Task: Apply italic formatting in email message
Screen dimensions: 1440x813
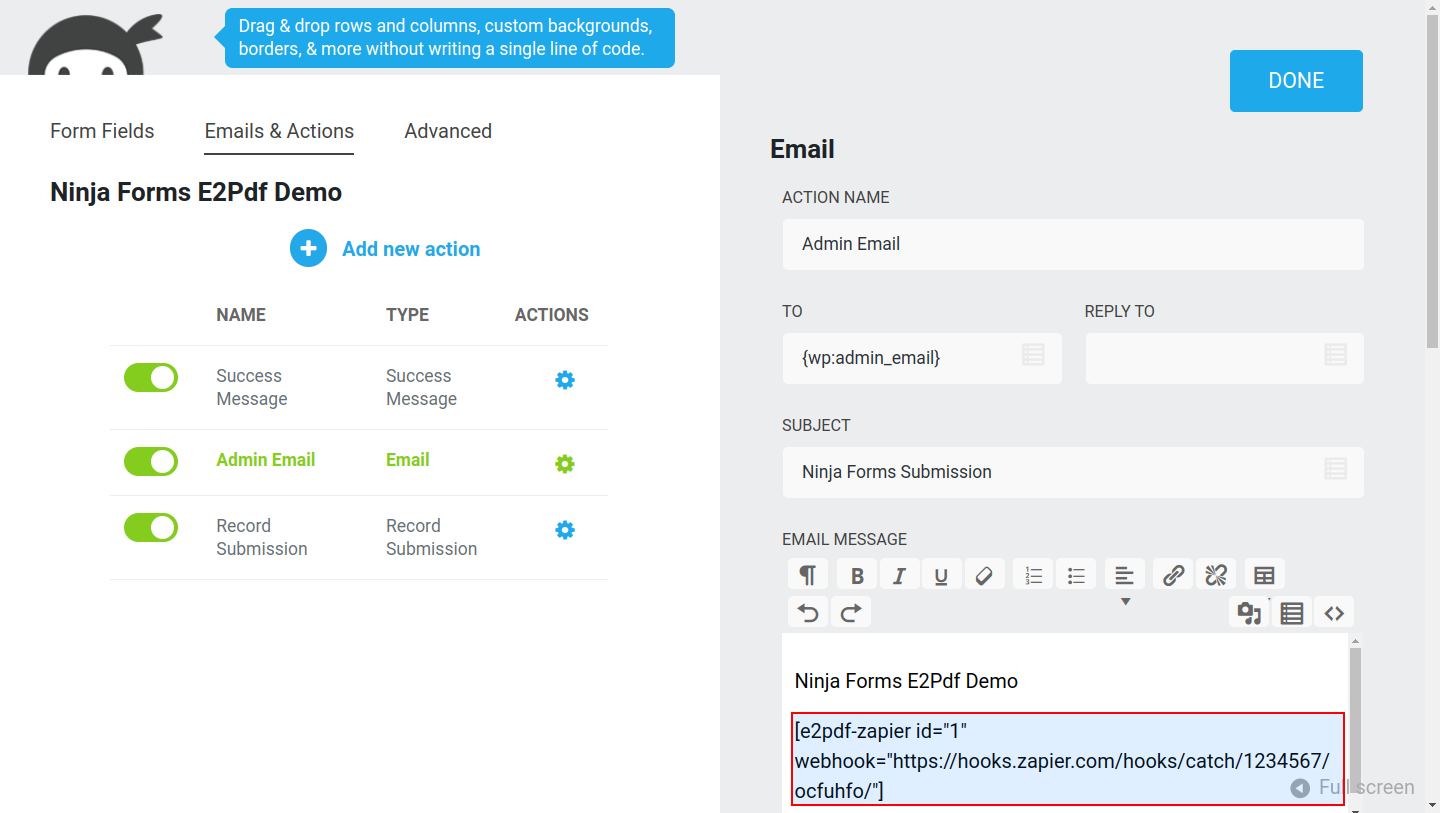Action: pyautogui.click(x=899, y=575)
